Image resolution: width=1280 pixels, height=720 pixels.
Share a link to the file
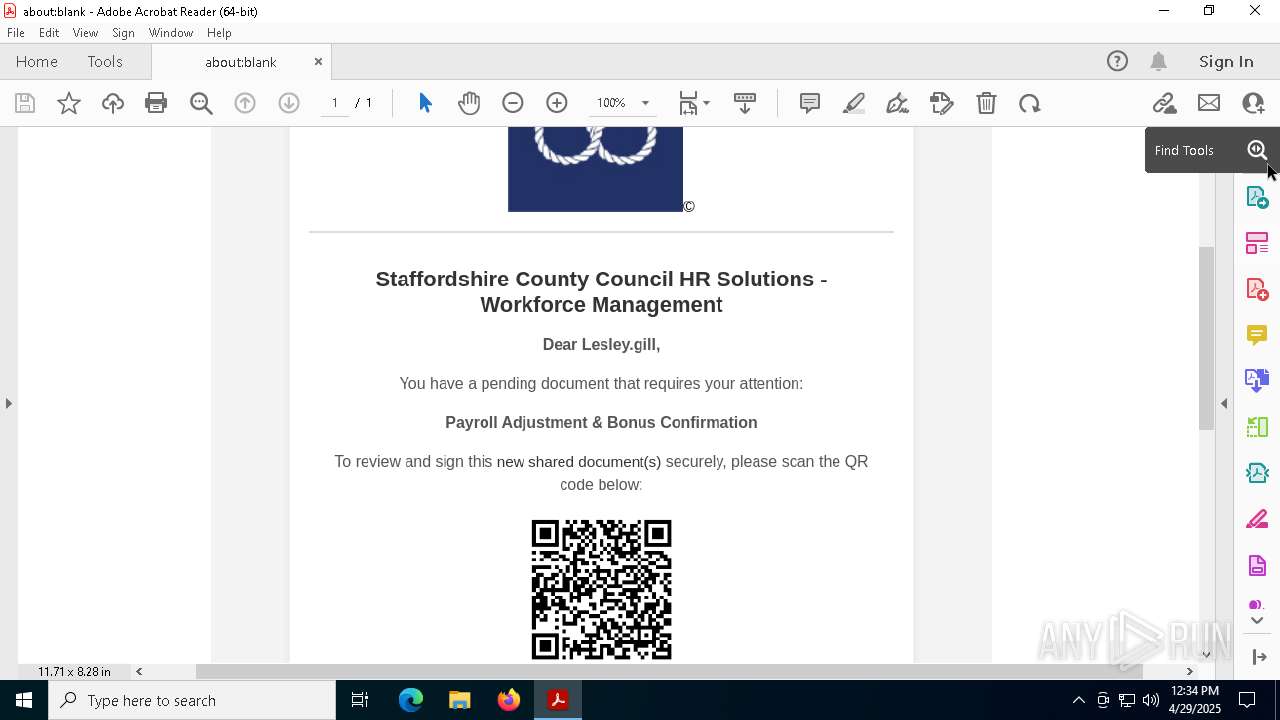pos(1164,103)
